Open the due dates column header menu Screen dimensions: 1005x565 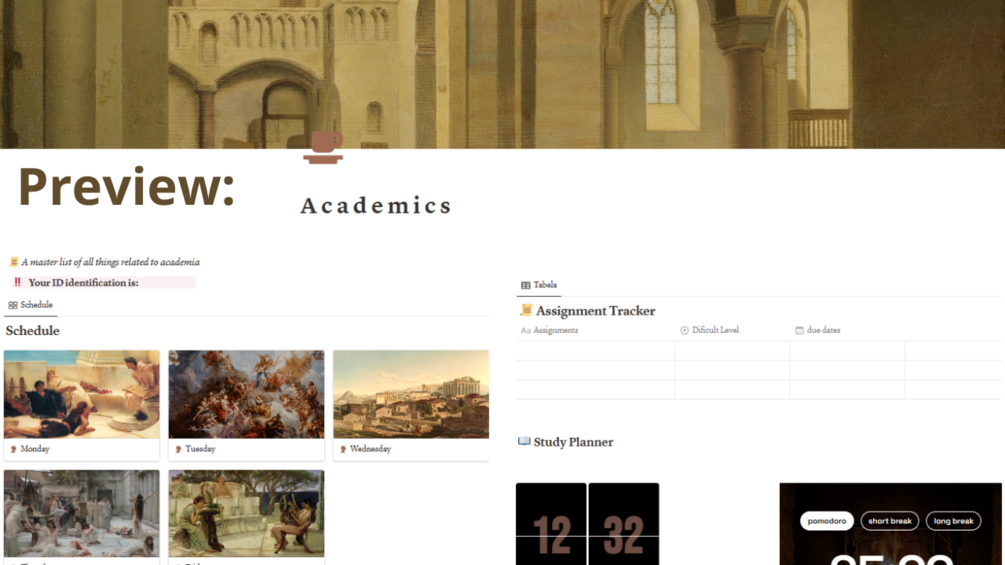[818, 331]
